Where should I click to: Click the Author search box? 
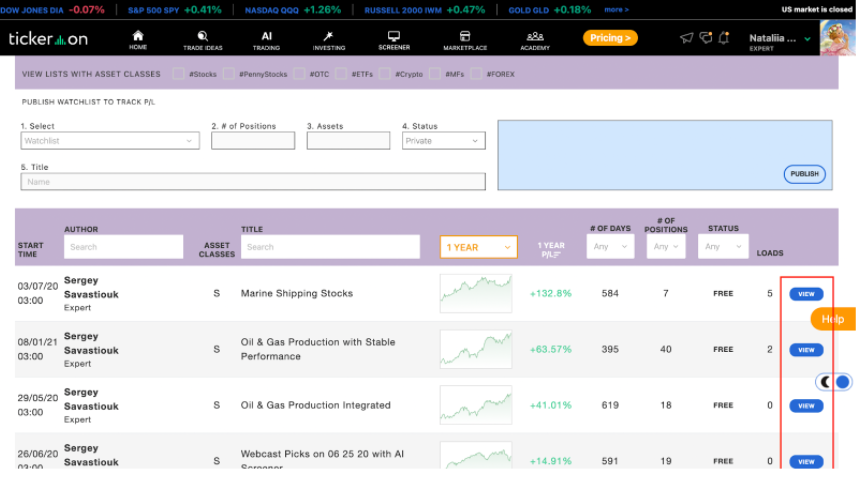[x=124, y=247]
